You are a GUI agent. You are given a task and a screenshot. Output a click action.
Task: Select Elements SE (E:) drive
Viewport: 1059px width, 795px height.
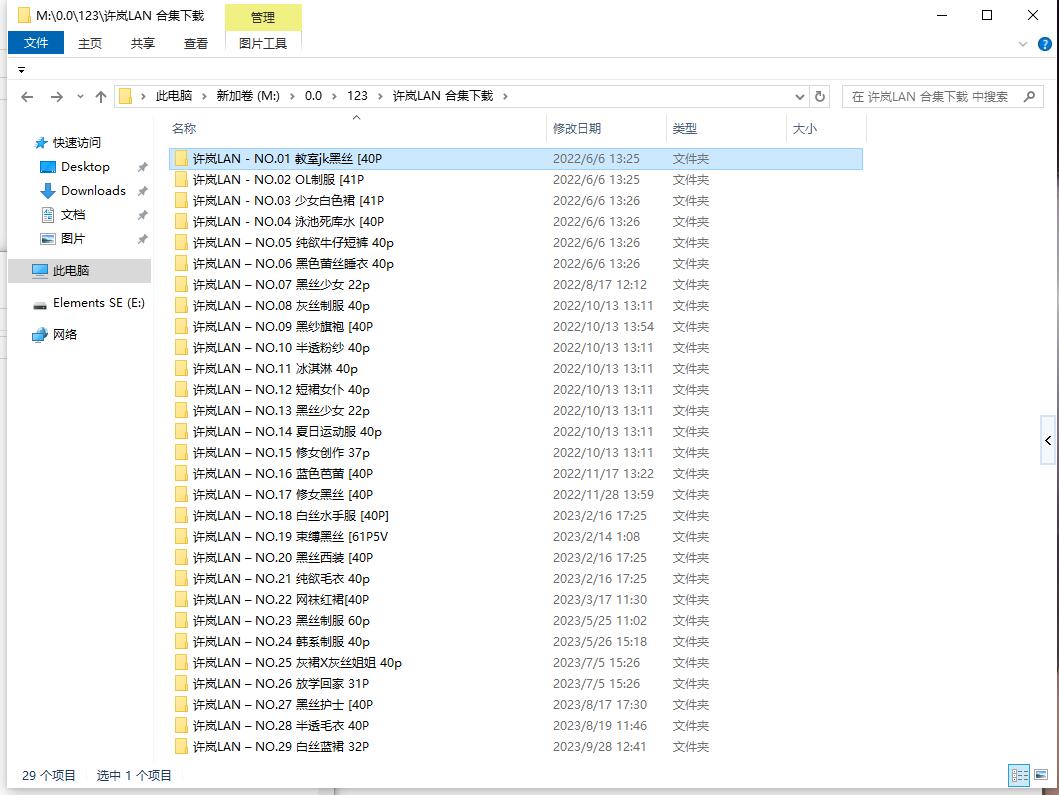tap(99, 303)
